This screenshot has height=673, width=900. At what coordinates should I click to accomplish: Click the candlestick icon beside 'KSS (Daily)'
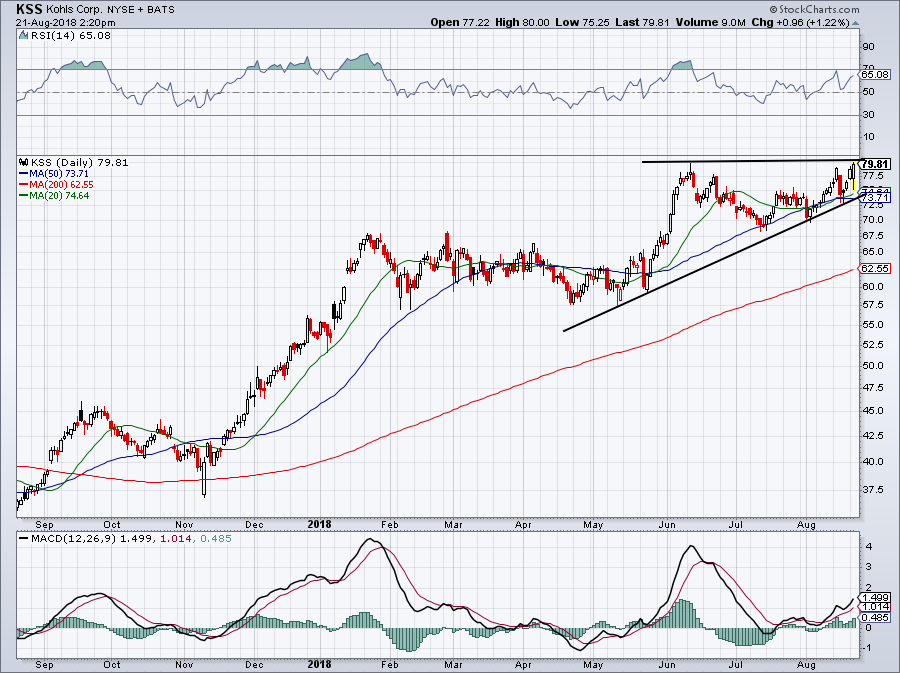coord(24,162)
